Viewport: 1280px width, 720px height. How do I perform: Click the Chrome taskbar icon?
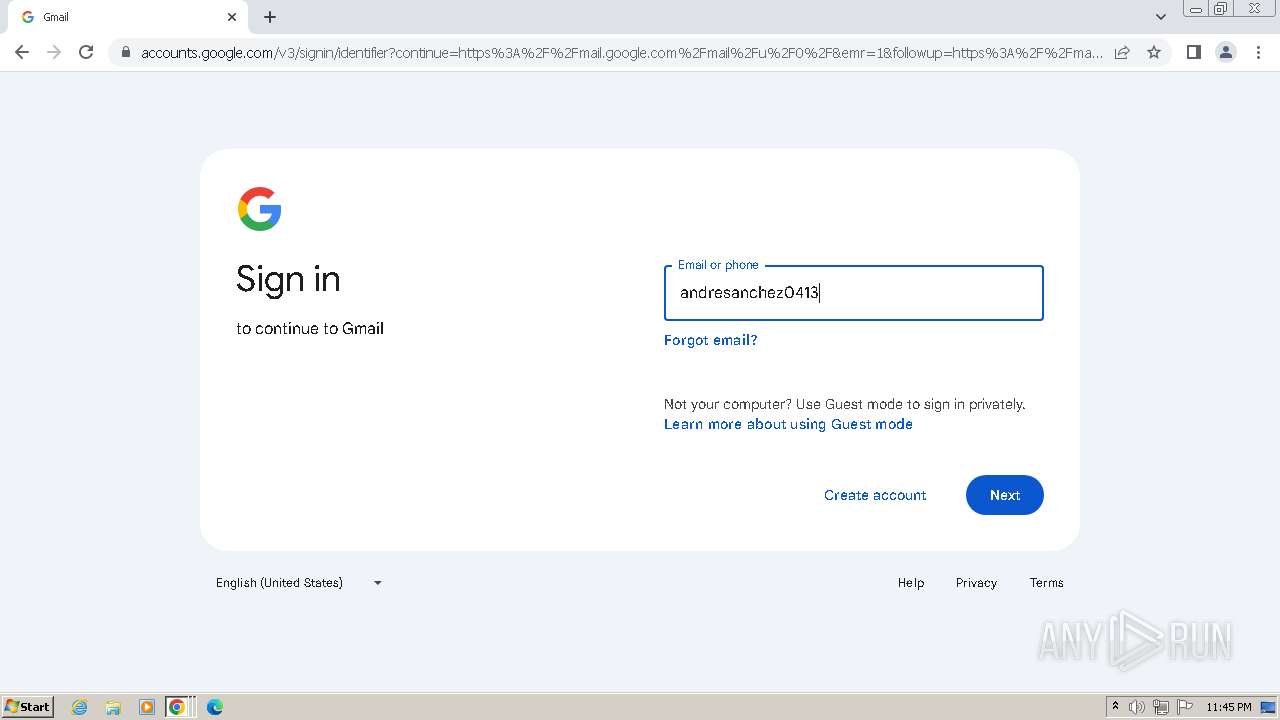pos(177,707)
